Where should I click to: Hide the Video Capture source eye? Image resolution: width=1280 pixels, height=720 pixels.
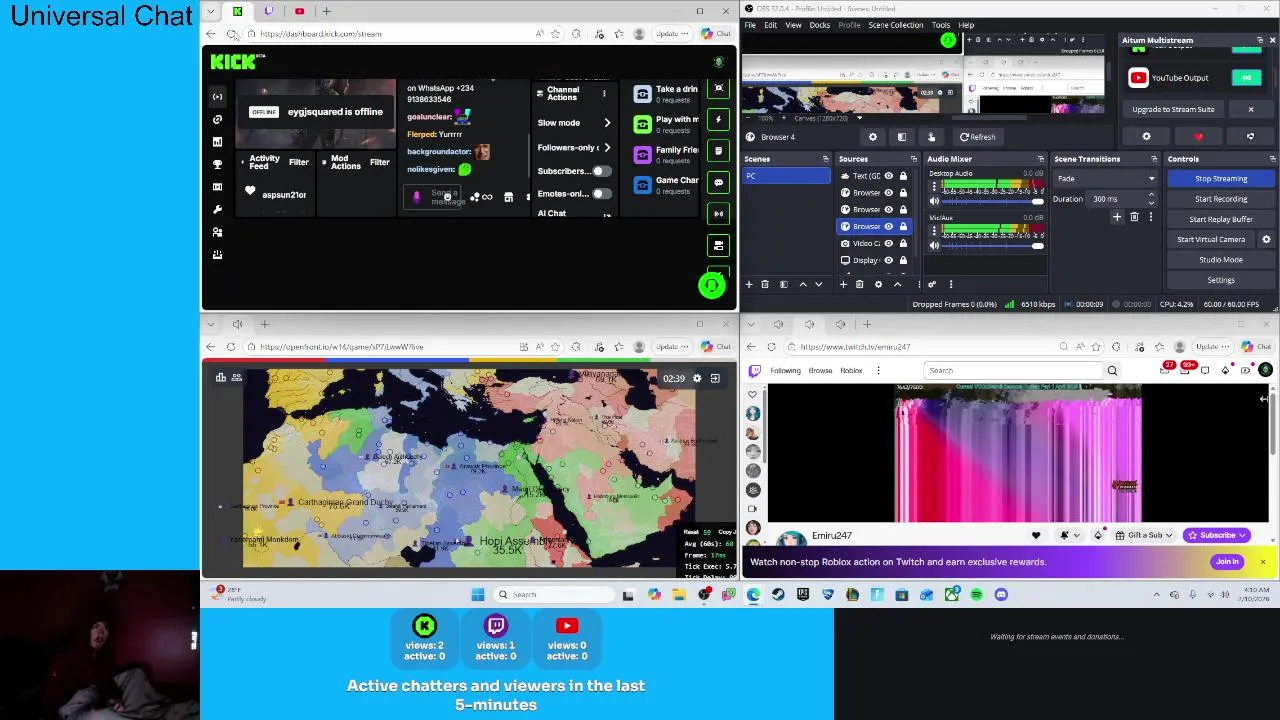(888, 243)
